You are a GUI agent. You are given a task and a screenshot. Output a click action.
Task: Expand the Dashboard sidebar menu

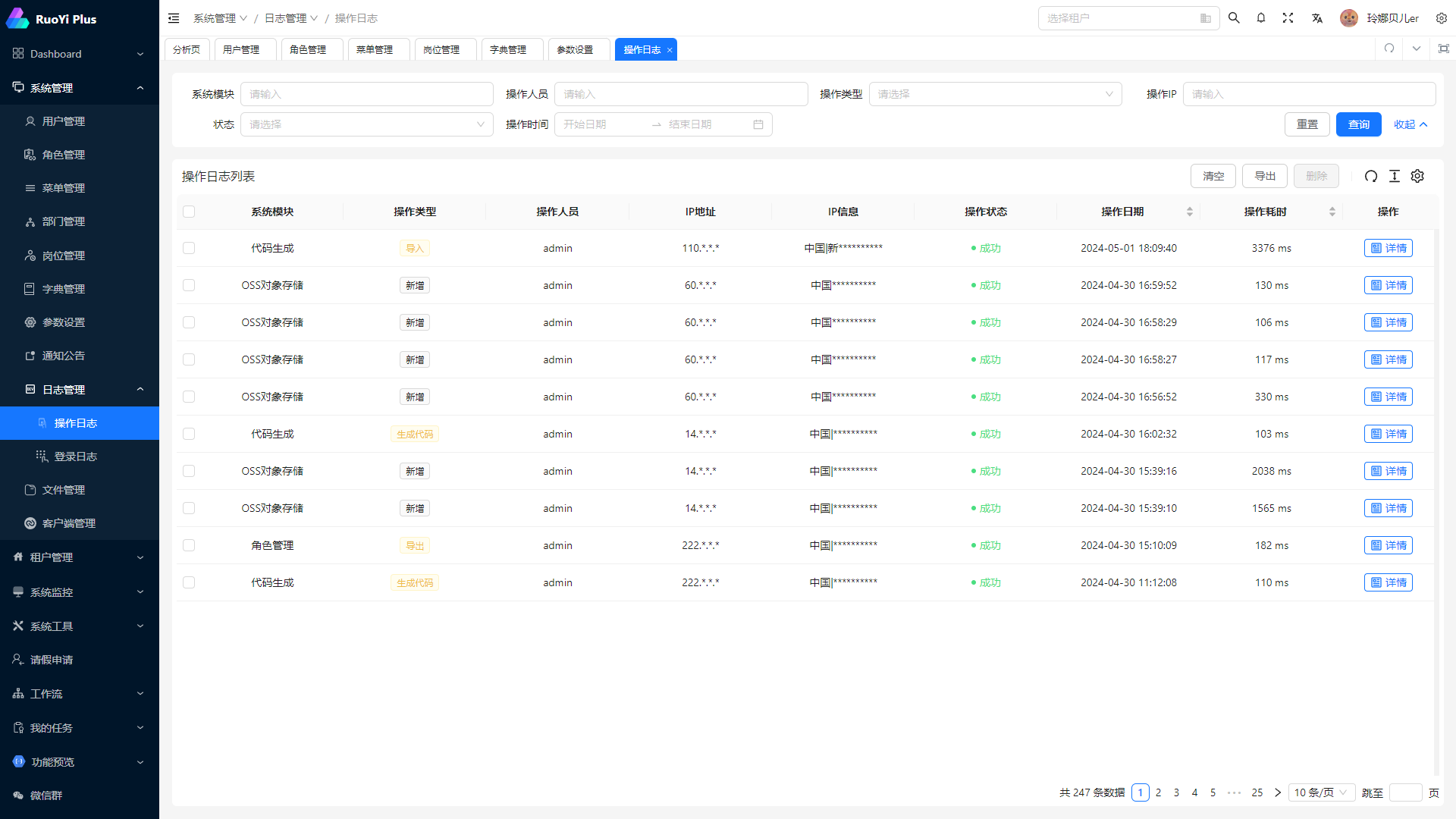click(x=80, y=54)
